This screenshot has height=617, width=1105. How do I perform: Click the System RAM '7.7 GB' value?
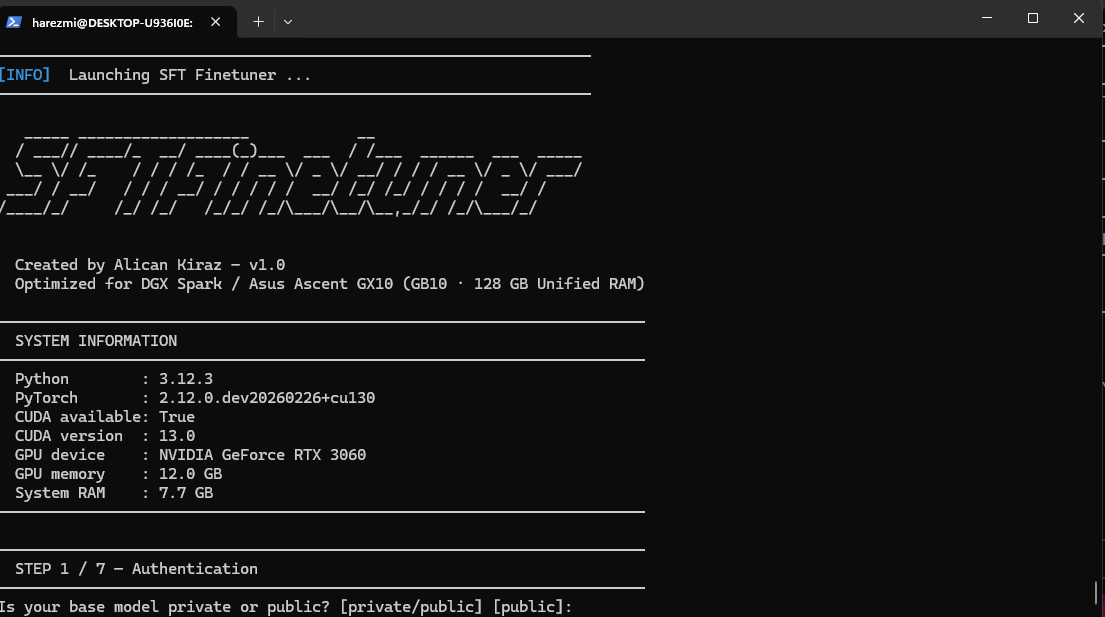tap(185, 493)
